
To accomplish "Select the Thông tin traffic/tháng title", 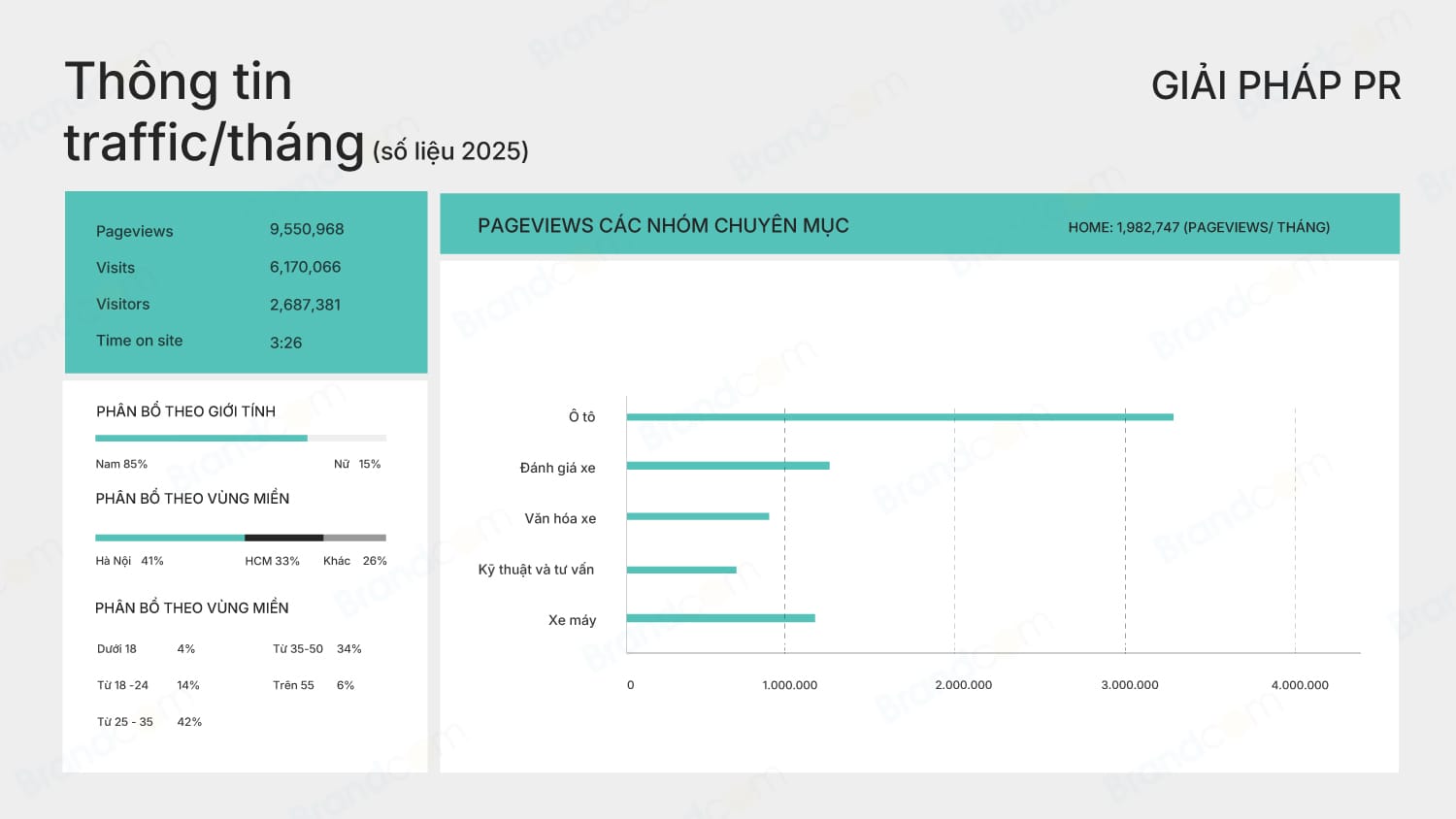I will [214, 112].
